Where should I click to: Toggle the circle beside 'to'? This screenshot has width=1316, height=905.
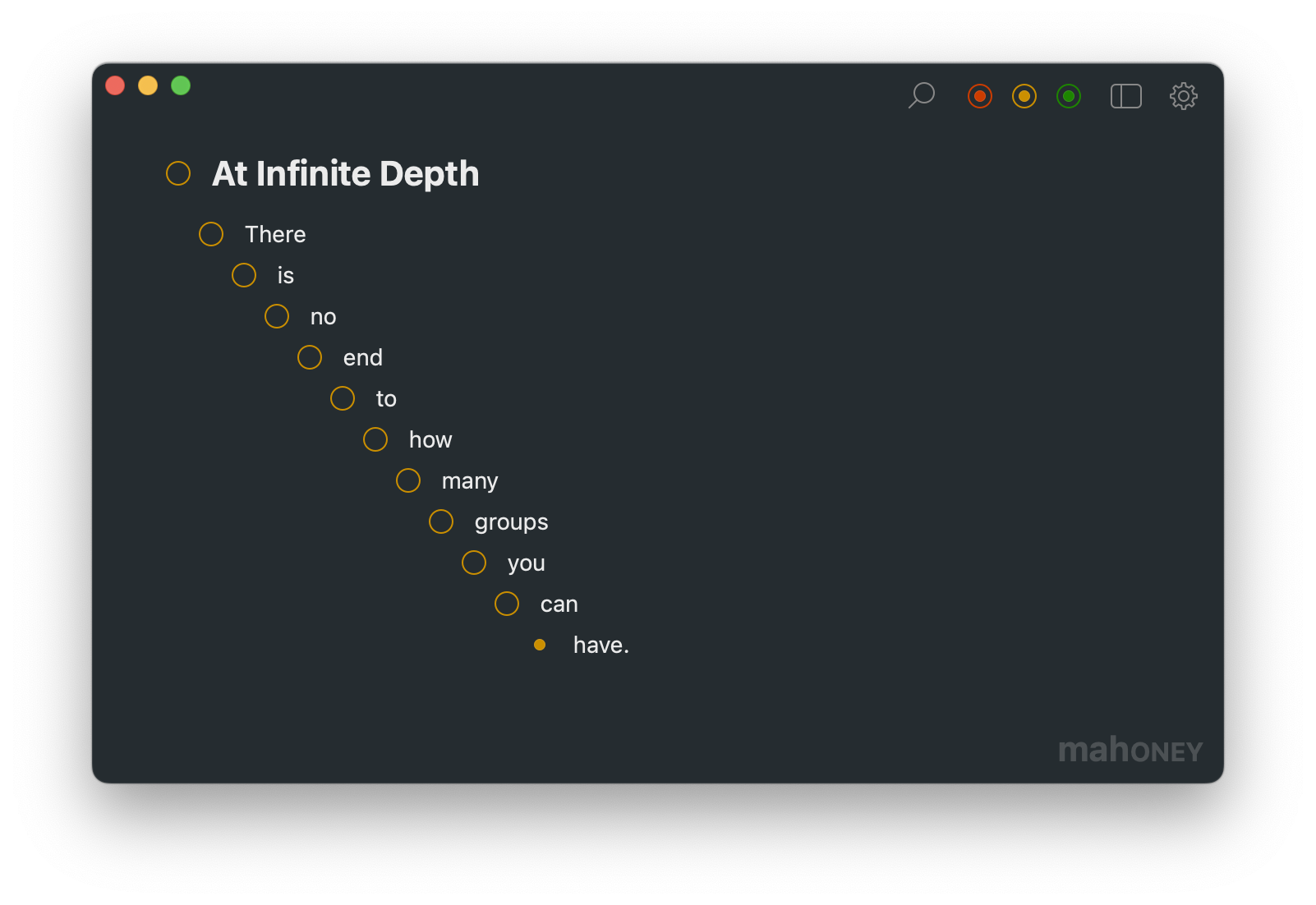pyautogui.click(x=343, y=398)
